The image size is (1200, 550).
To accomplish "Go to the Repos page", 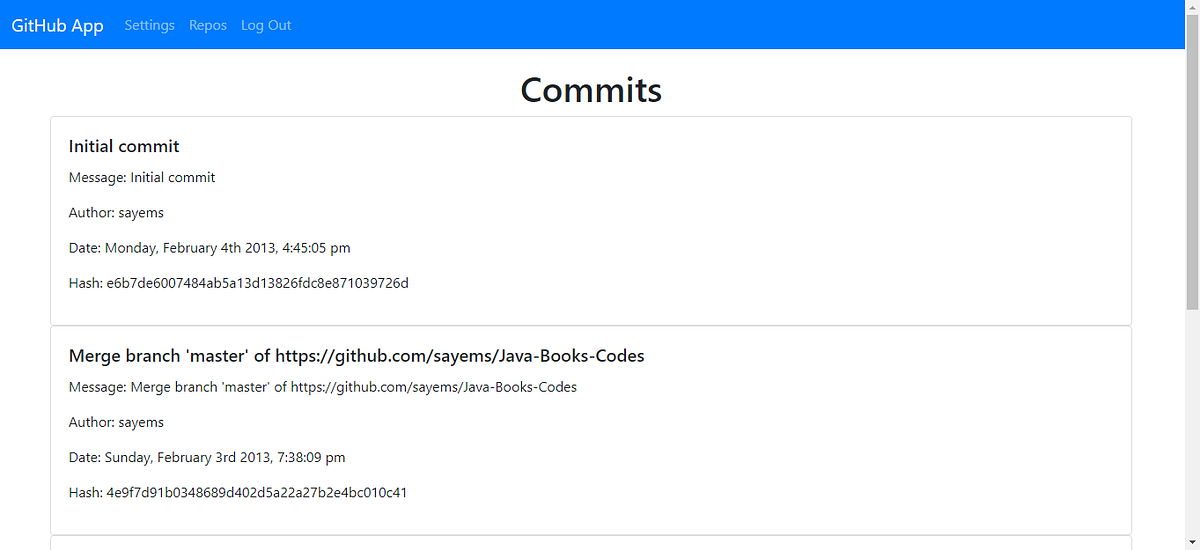I will coord(208,25).
